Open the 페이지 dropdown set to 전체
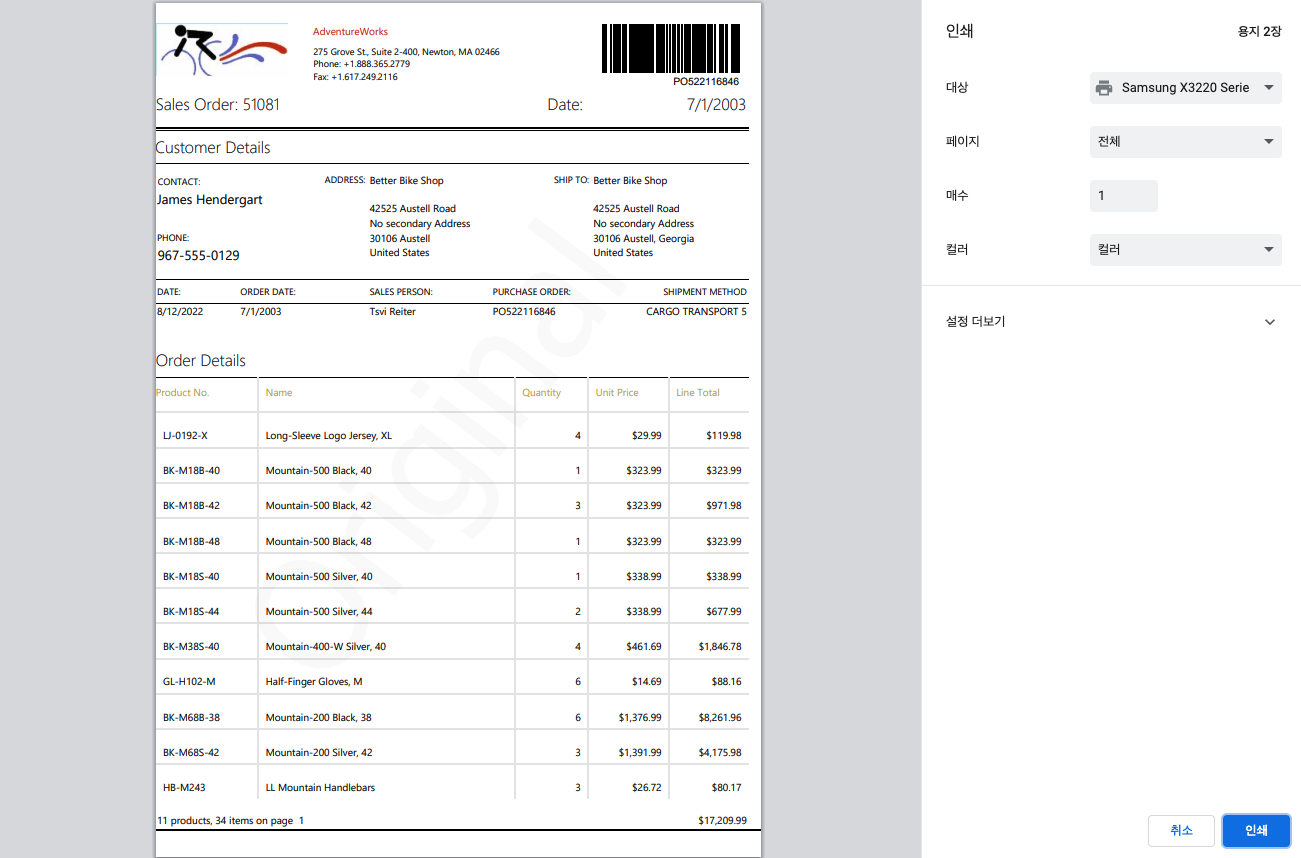This screenshot has height=858, width=1301. coord(1184,142)
